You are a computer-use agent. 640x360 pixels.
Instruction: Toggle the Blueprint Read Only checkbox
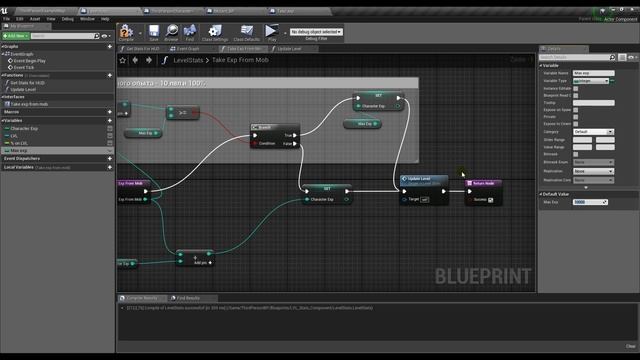coord(576,96)
